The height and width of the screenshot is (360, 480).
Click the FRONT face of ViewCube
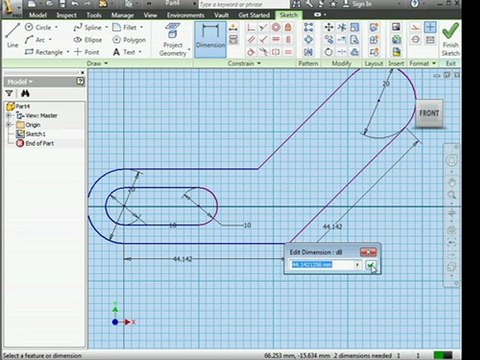[429, 113]
